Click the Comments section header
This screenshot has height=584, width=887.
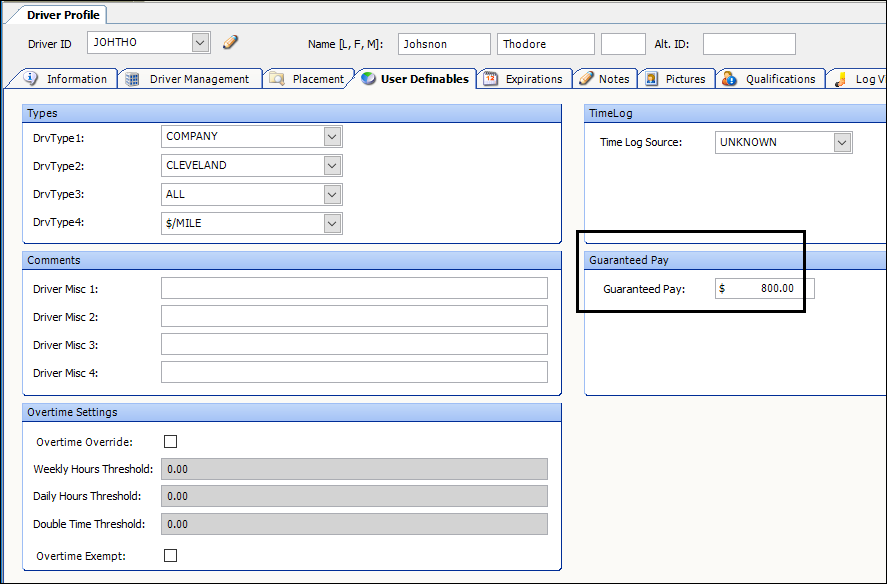coord(292,260)
